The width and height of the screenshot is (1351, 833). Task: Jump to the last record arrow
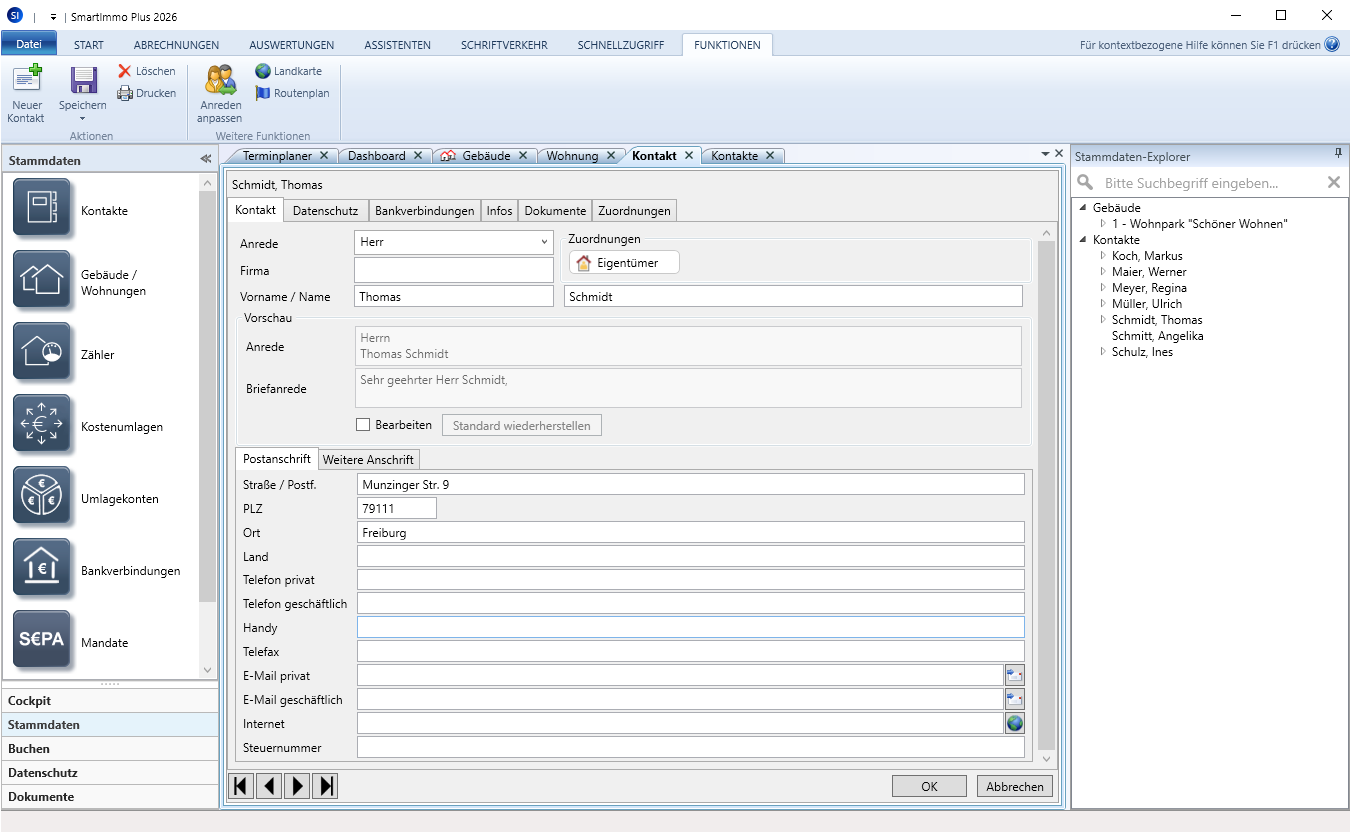(x=325, y=786)
